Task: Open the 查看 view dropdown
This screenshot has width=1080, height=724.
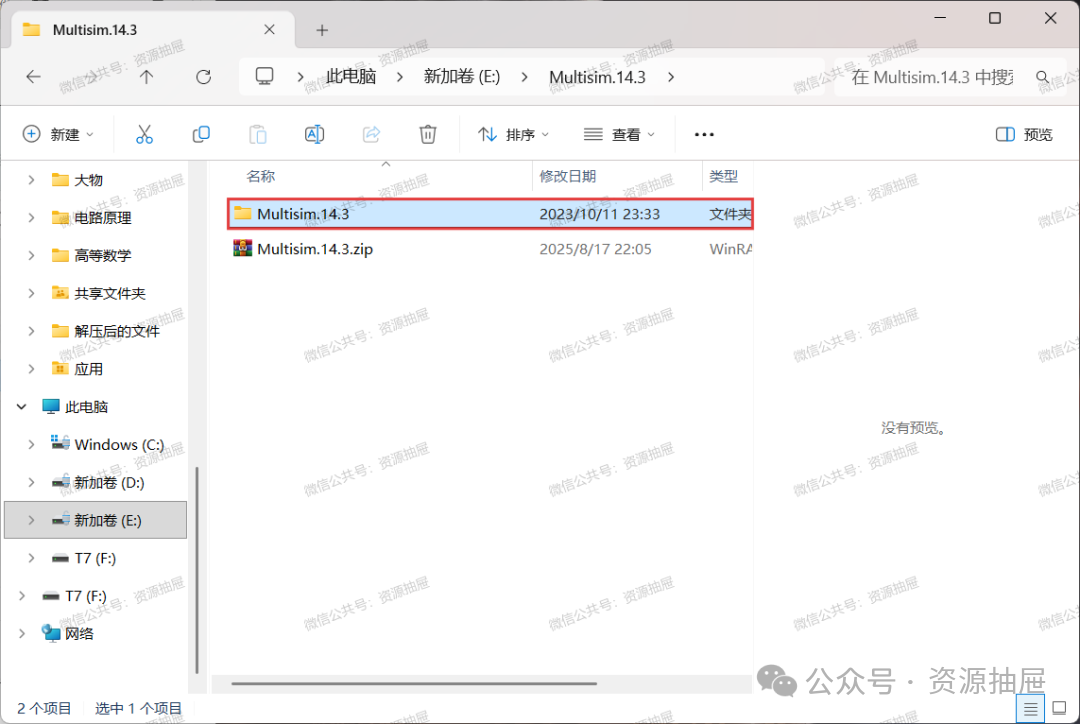Action: click(x=619, y=134)
